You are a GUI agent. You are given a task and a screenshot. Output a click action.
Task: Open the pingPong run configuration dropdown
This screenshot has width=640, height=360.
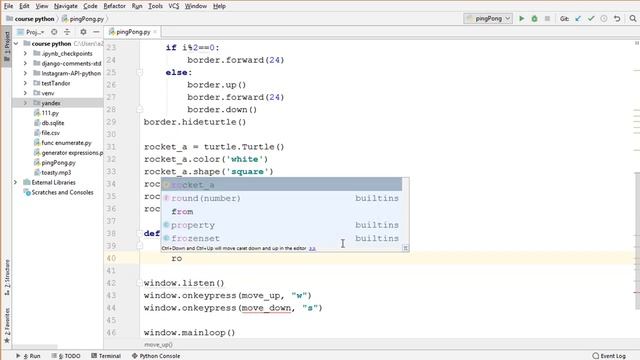coord(488,18)
